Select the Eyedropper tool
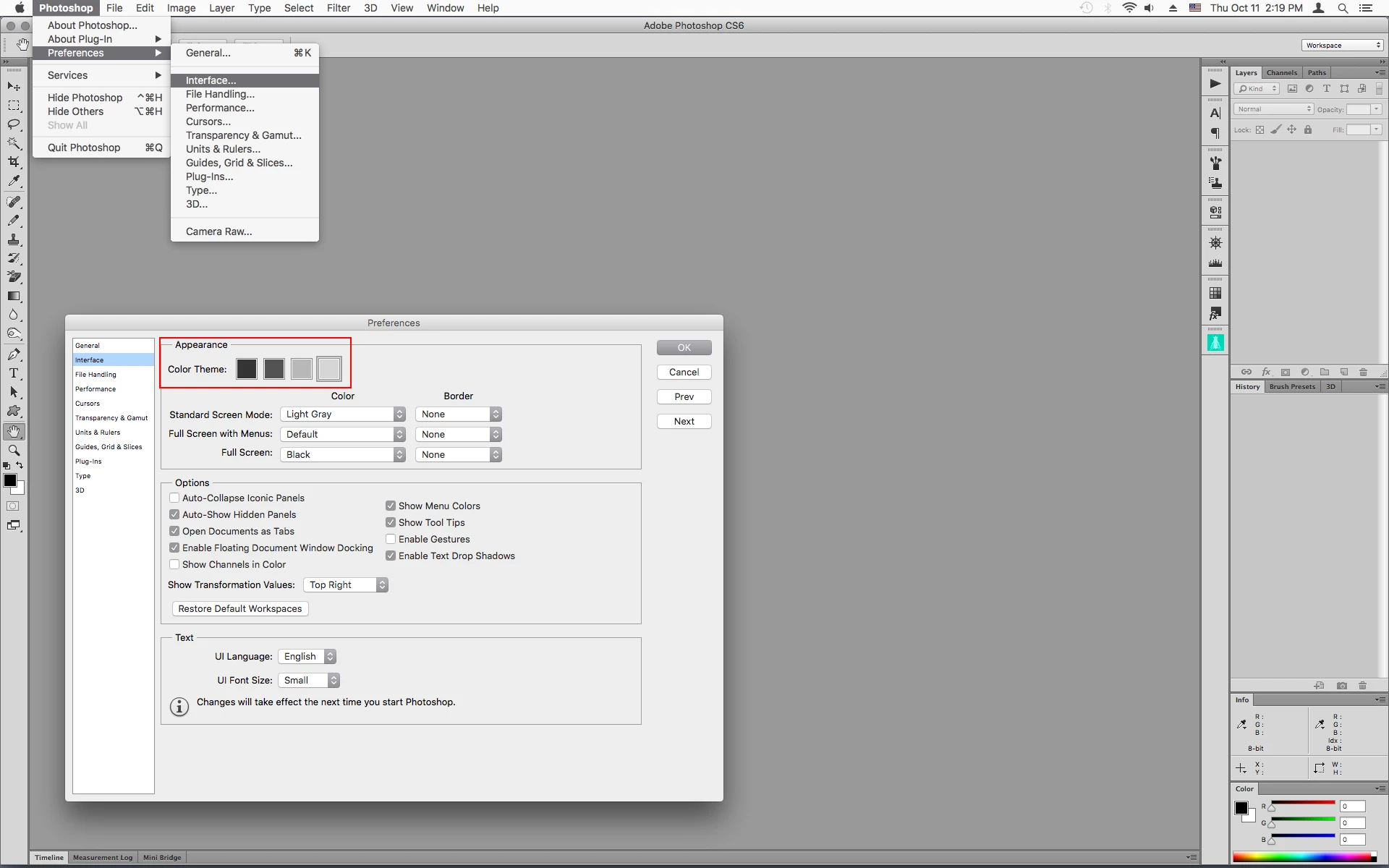1389x868 pixels. [x=14, y=182]
